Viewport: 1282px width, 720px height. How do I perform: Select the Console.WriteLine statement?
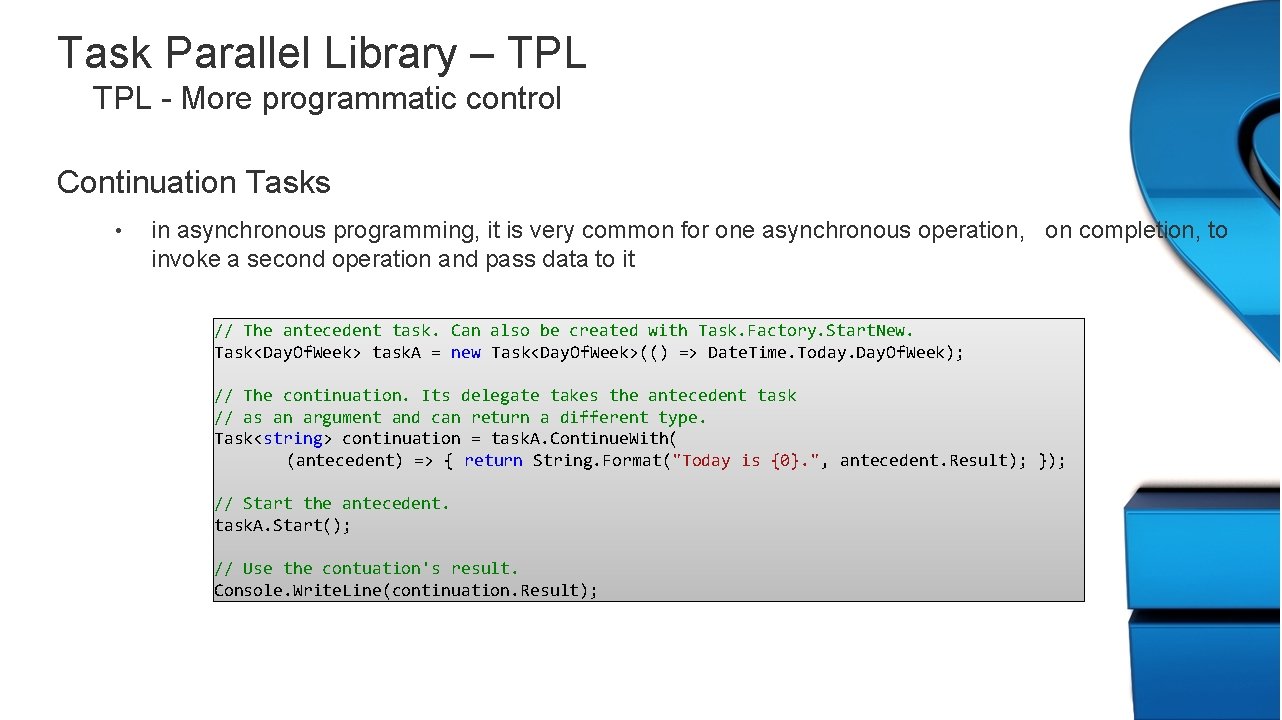pyautogui.click(x=405, y=590)
